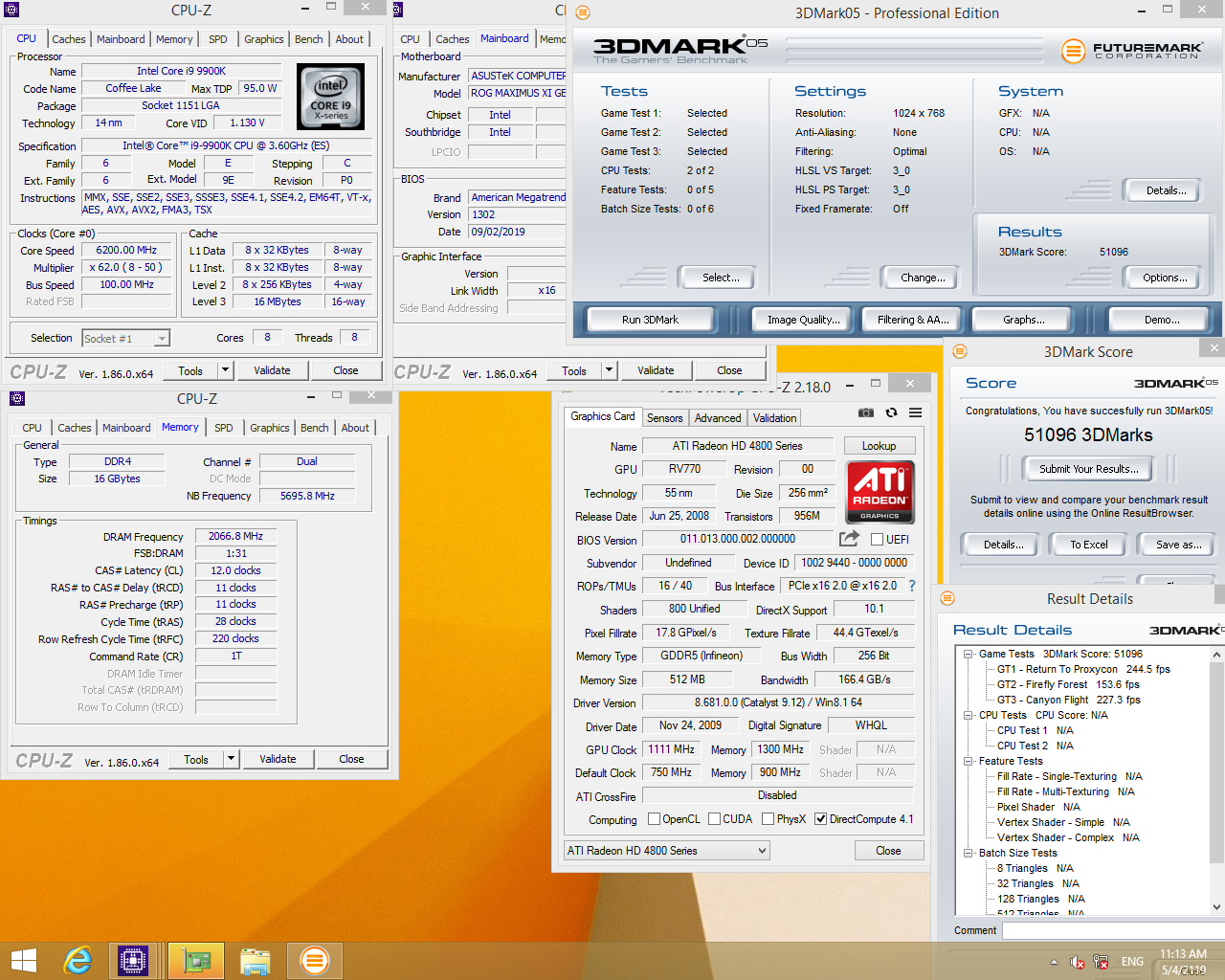This screenshot has height=980, width=1225.
Task: Switch to GPU-Z from the taskbar icon
Action: (196, 961)
